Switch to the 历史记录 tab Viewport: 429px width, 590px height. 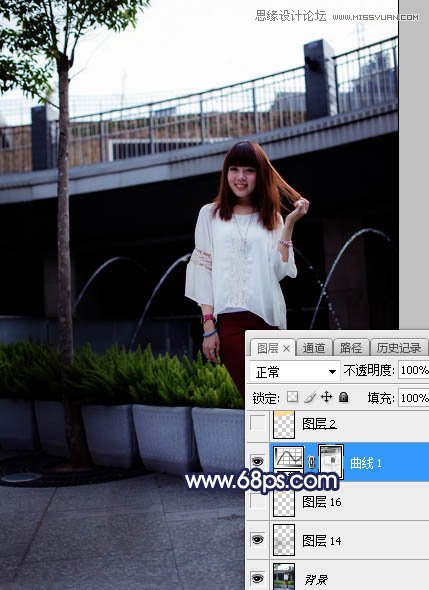tap(399, 348)
